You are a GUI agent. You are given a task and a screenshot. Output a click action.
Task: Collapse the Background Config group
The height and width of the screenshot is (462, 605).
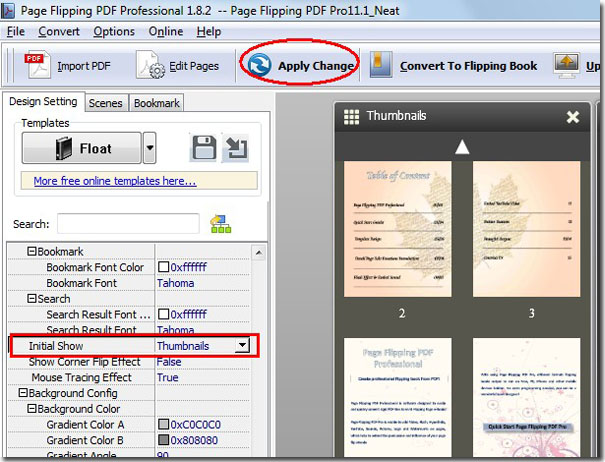(23, 393)
